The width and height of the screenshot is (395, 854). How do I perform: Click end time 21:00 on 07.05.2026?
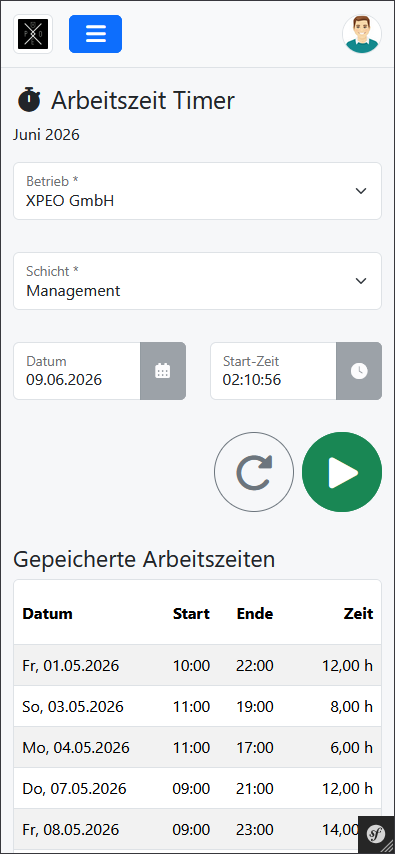255,789
